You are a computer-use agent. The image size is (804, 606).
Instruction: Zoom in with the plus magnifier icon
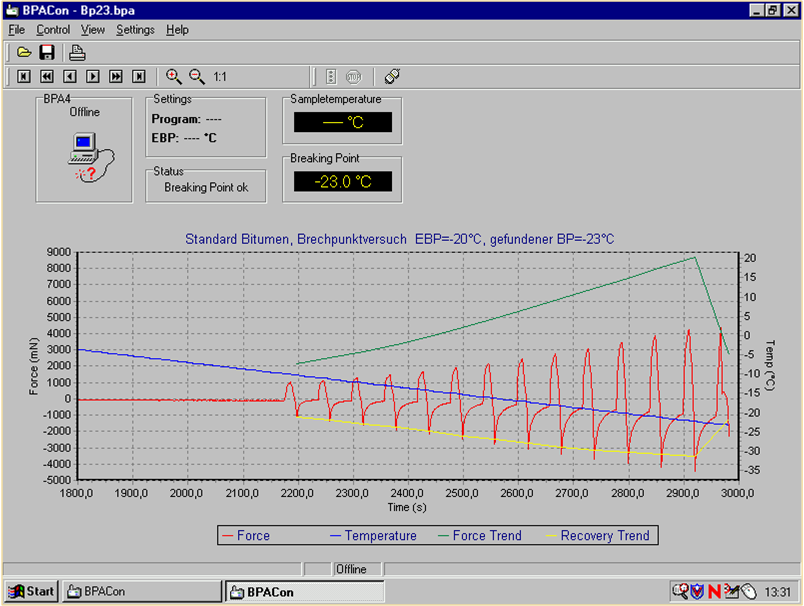[x=174, y=76]
